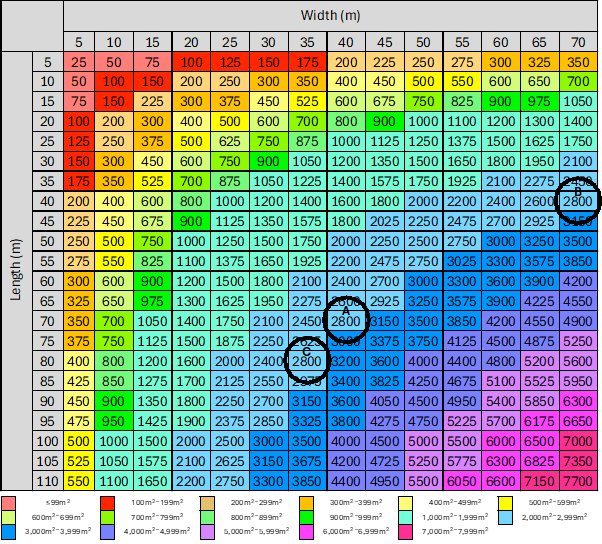Click the cell showing 6050
The height and width of the screenshot is (544, 602).
point(462,481)
